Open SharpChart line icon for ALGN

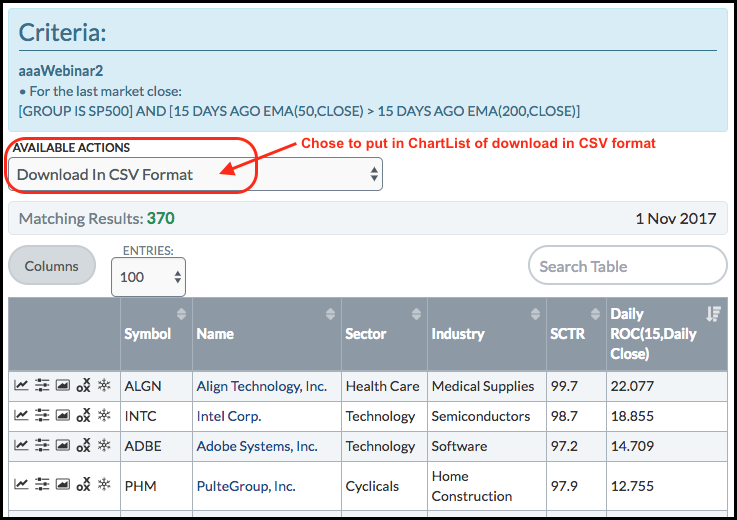pos(21,386)
